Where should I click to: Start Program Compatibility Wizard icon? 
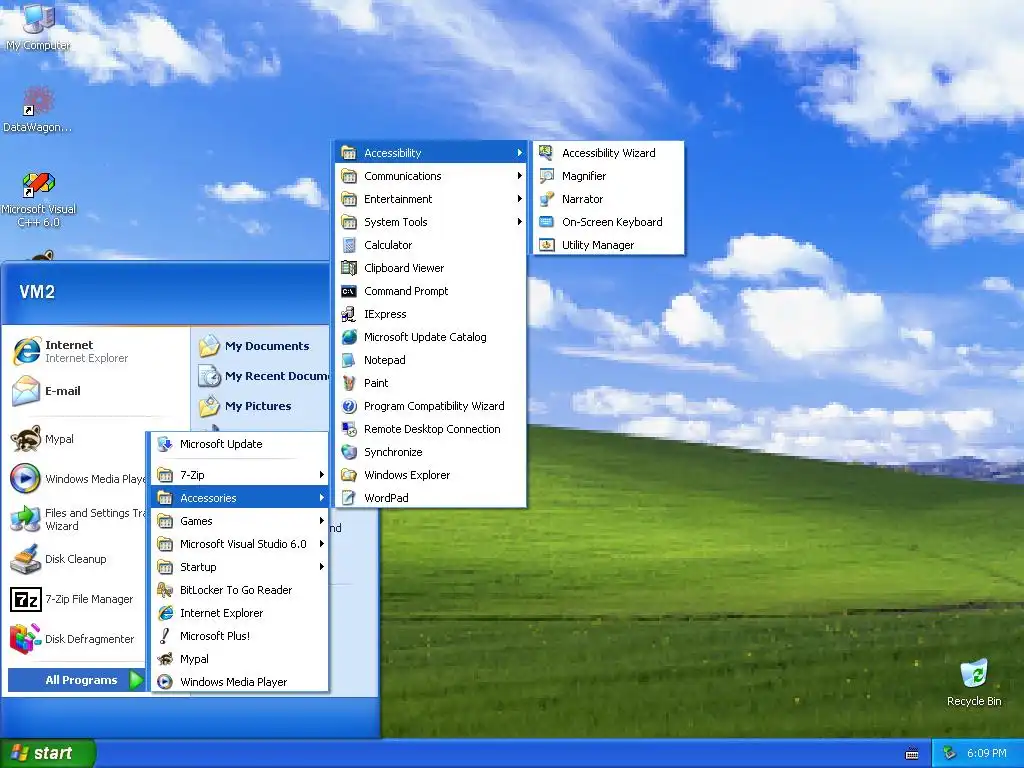click(x=349, y=406)
